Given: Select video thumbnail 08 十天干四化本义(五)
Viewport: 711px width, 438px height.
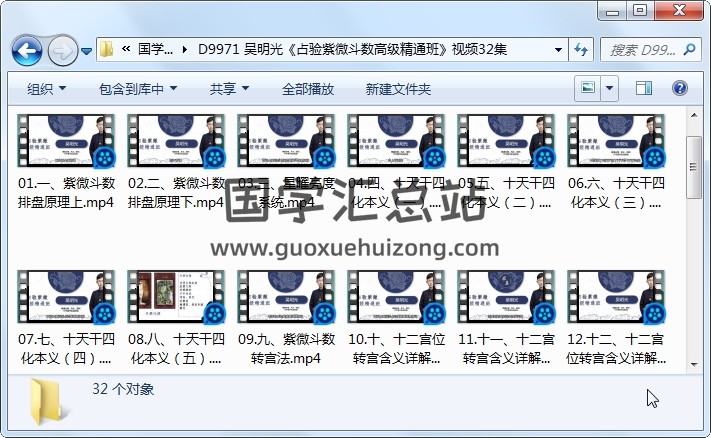Looking at the screenshot, I should [176, 297].
